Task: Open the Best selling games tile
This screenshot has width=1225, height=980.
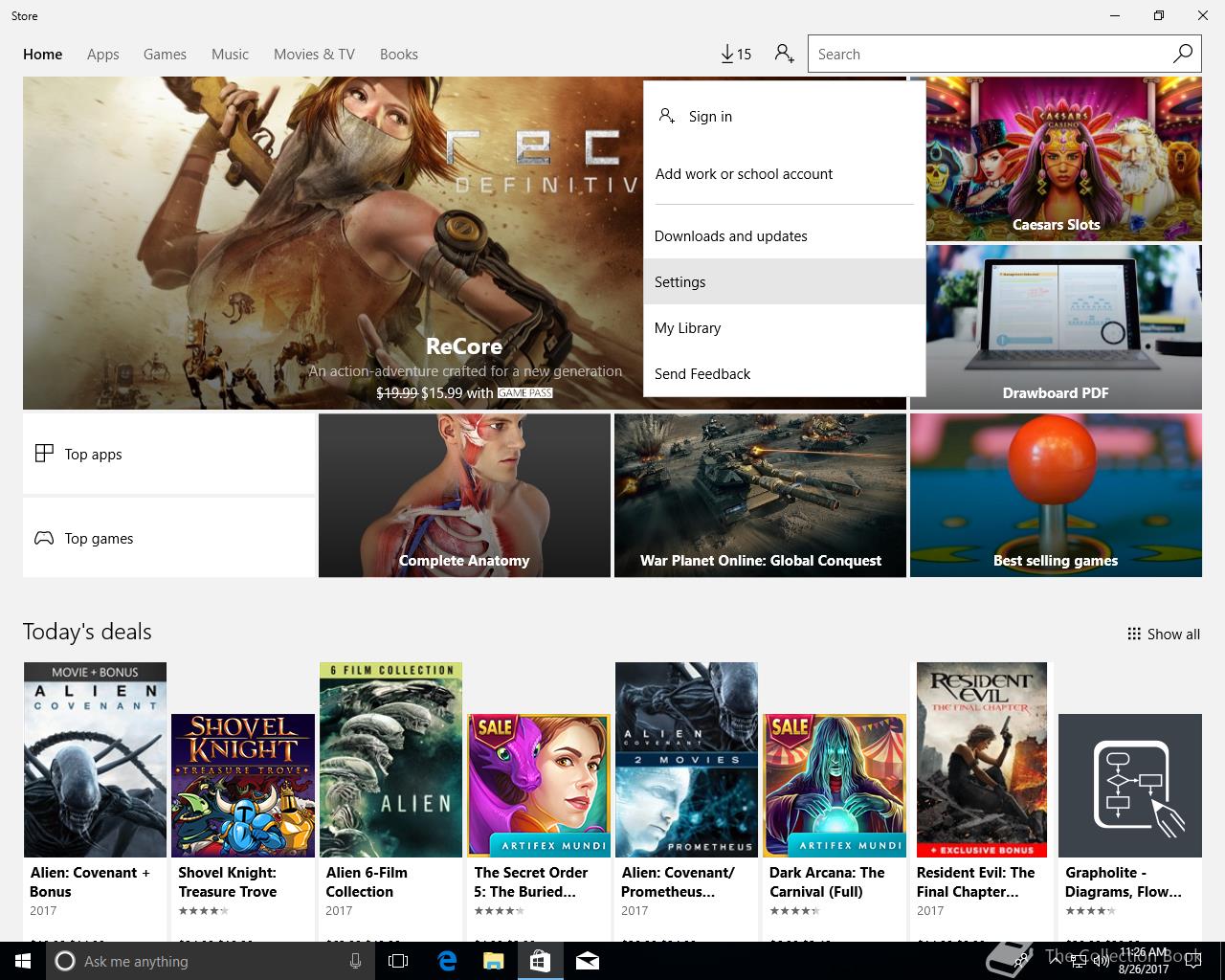Action: 1056,496
